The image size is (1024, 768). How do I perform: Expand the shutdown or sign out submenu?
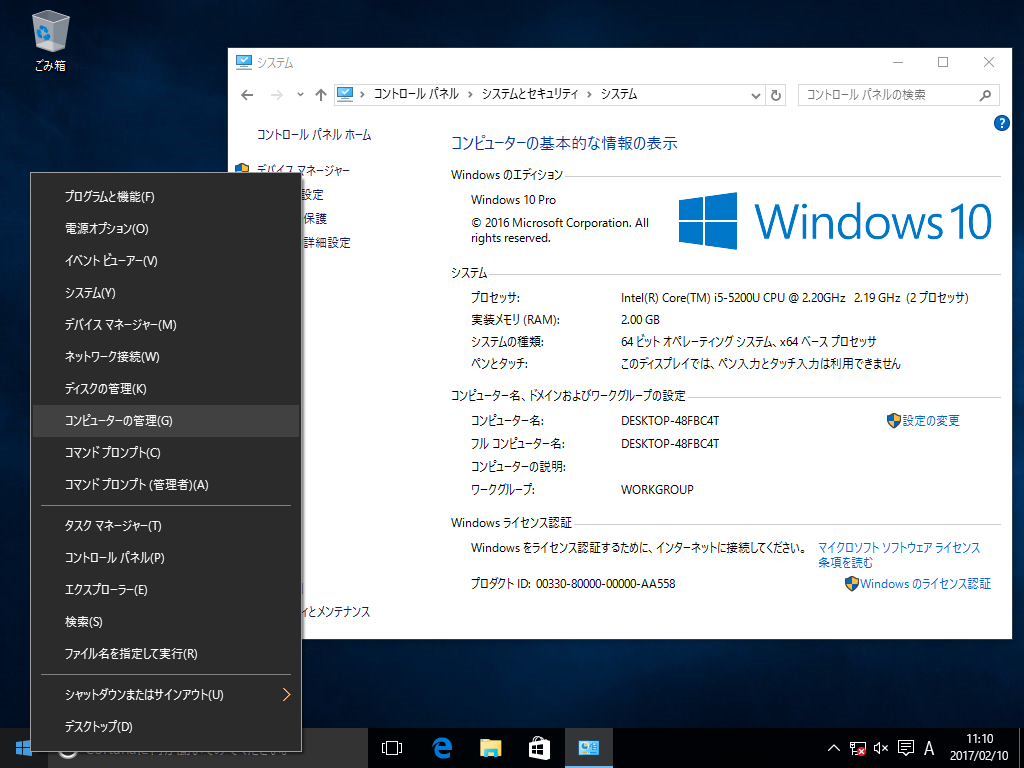[286, 694]
